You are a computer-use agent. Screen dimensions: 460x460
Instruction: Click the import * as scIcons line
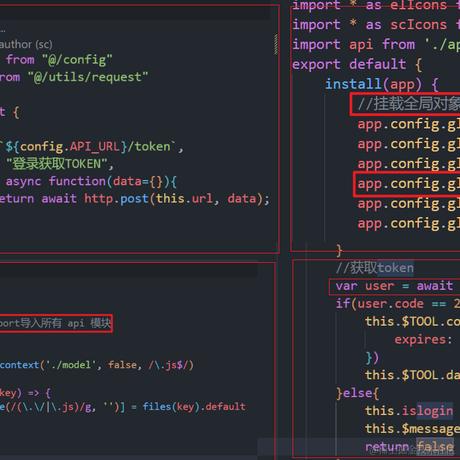(376, 25)
